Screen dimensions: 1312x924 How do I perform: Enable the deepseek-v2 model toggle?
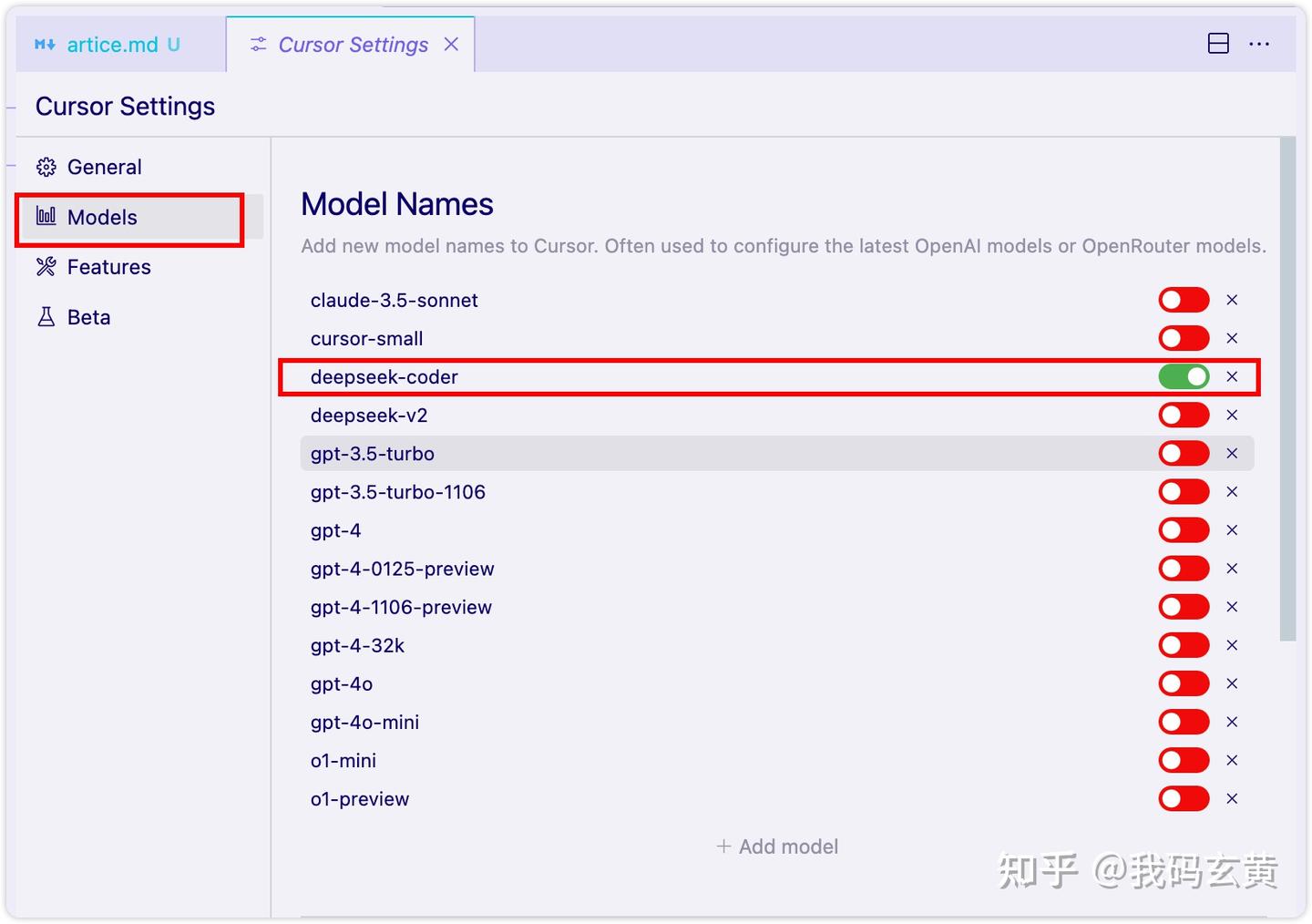pyautogui.click(x=1184, y=415)
